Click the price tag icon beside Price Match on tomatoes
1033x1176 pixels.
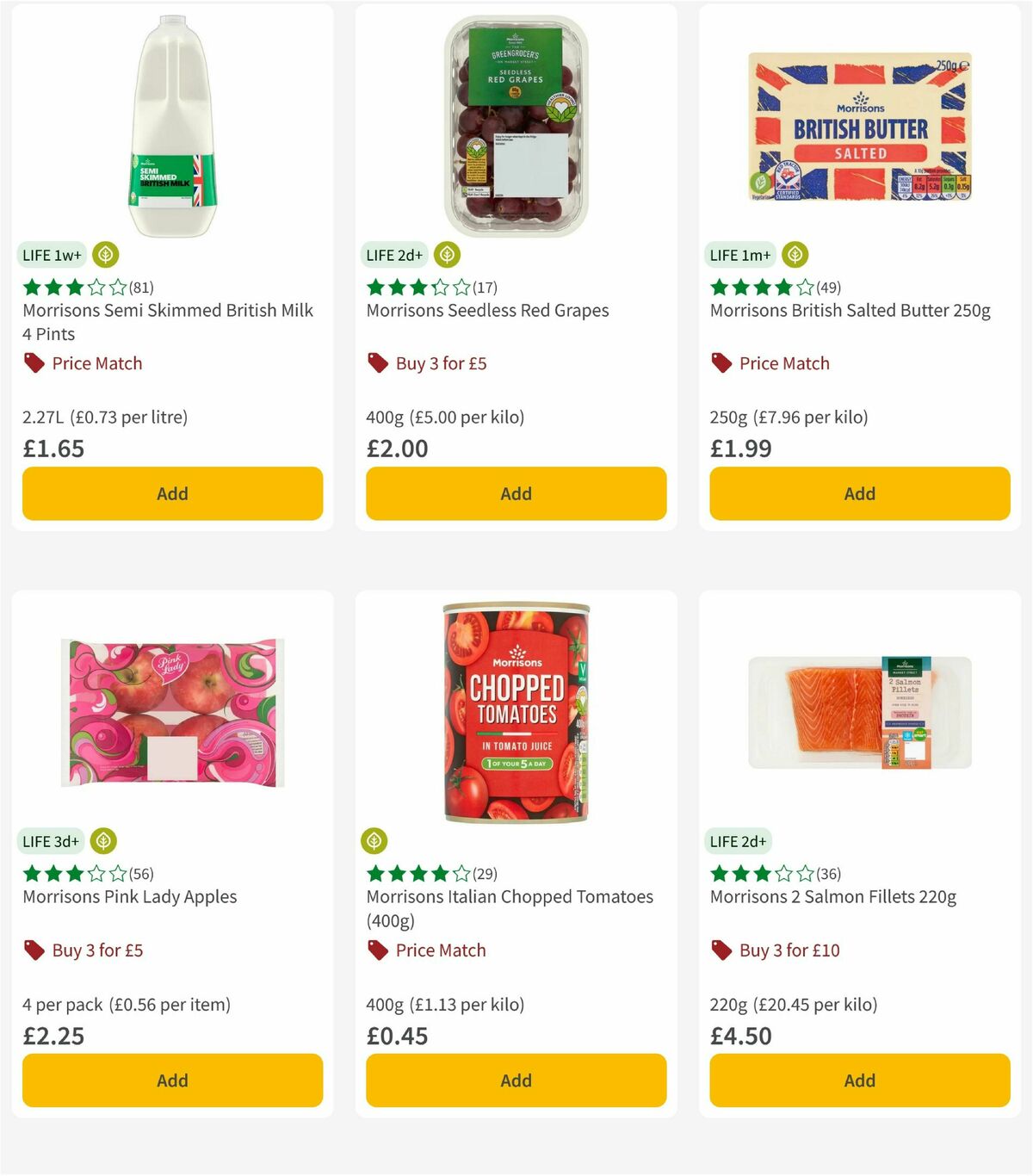click(x=377, y=950)
